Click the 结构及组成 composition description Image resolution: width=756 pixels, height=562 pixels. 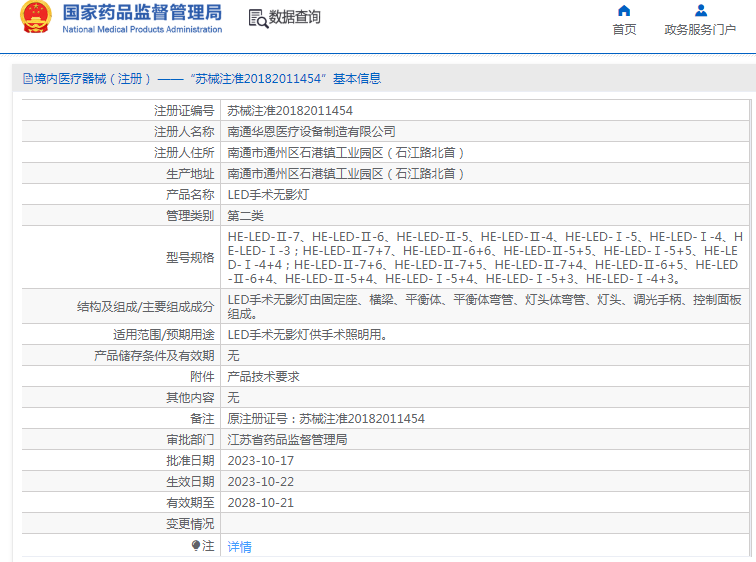tap(484, 307)
